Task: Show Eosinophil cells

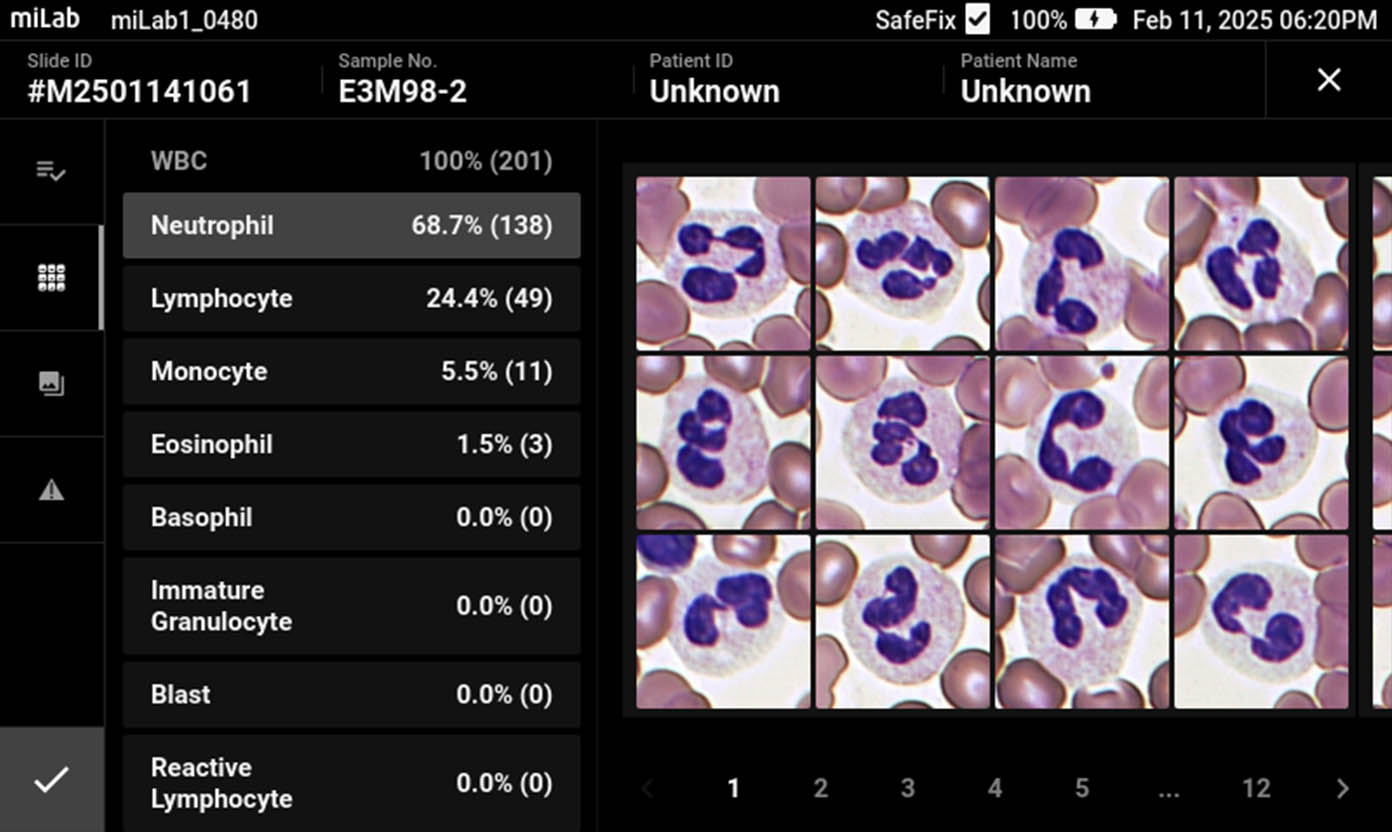Action: point(351,445)
